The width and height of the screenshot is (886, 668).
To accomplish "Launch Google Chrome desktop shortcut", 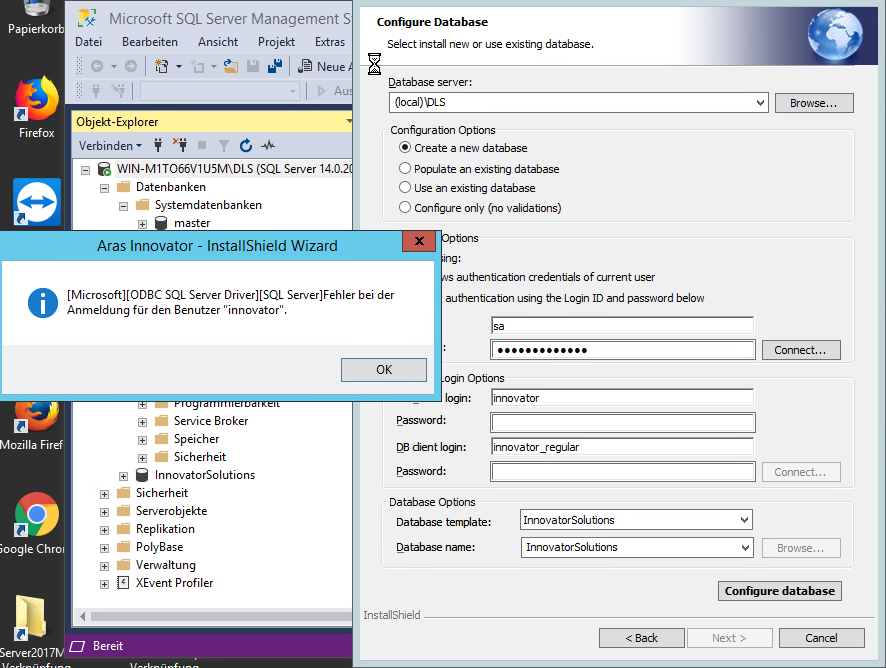I will (37, 515).
